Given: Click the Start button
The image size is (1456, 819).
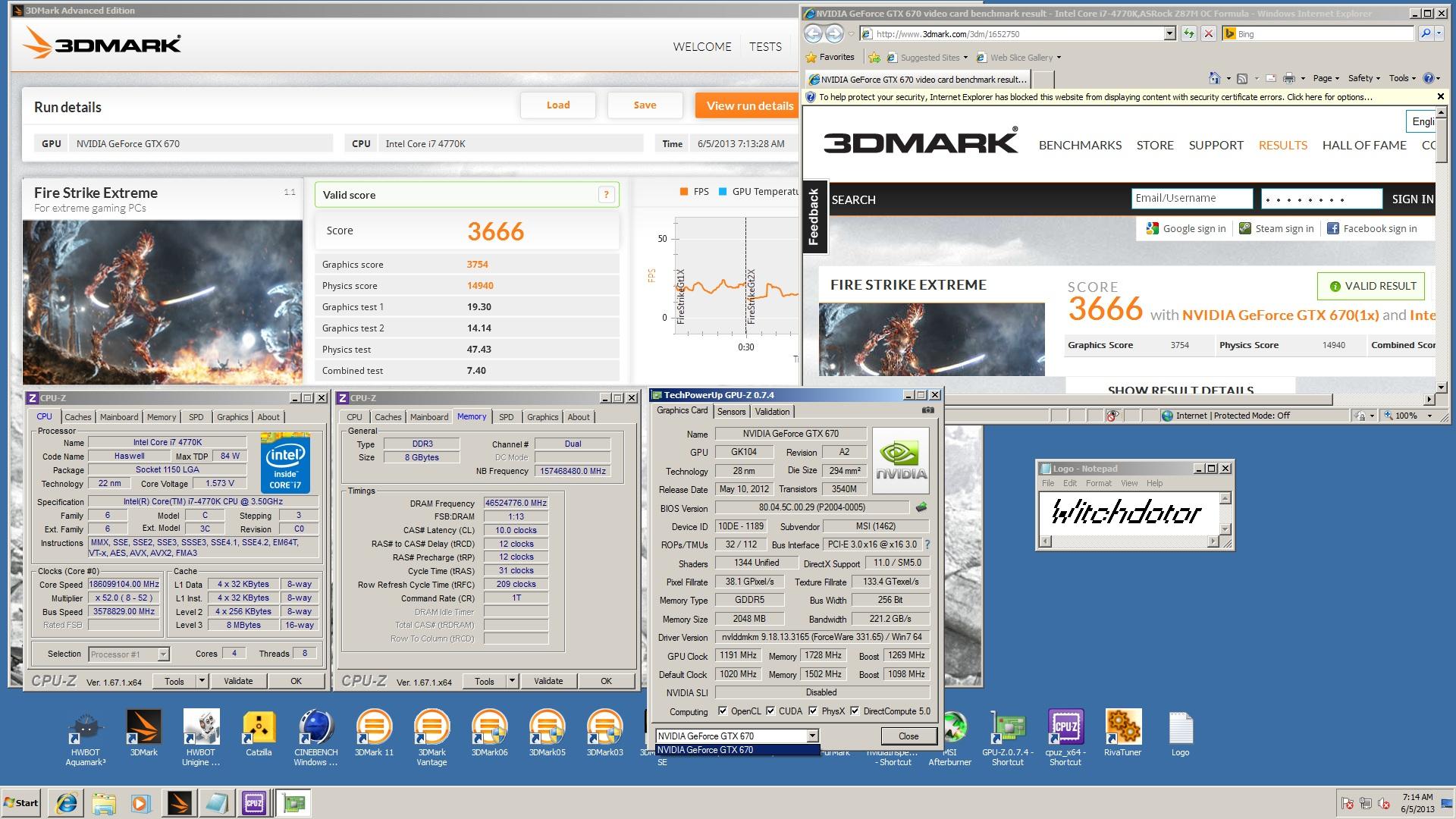Looking at the screenshot, I should 21,803.
